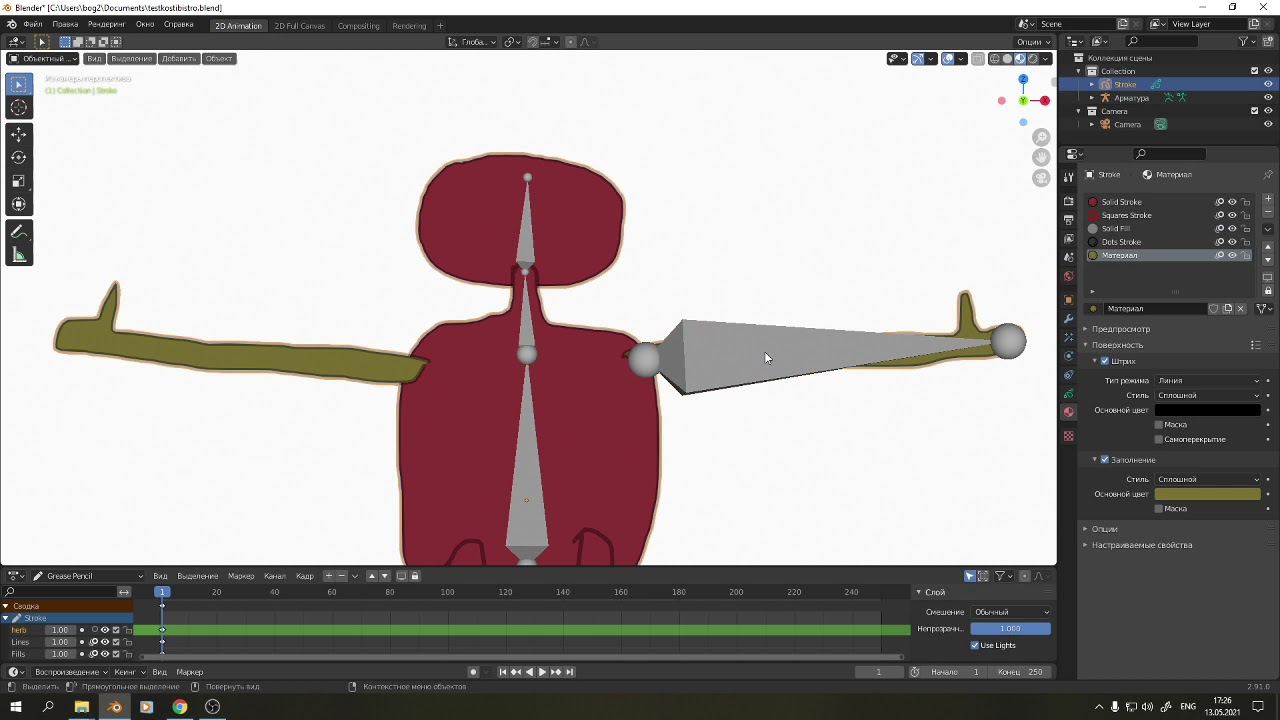Pin the properties editor context

pos(1268,175)
